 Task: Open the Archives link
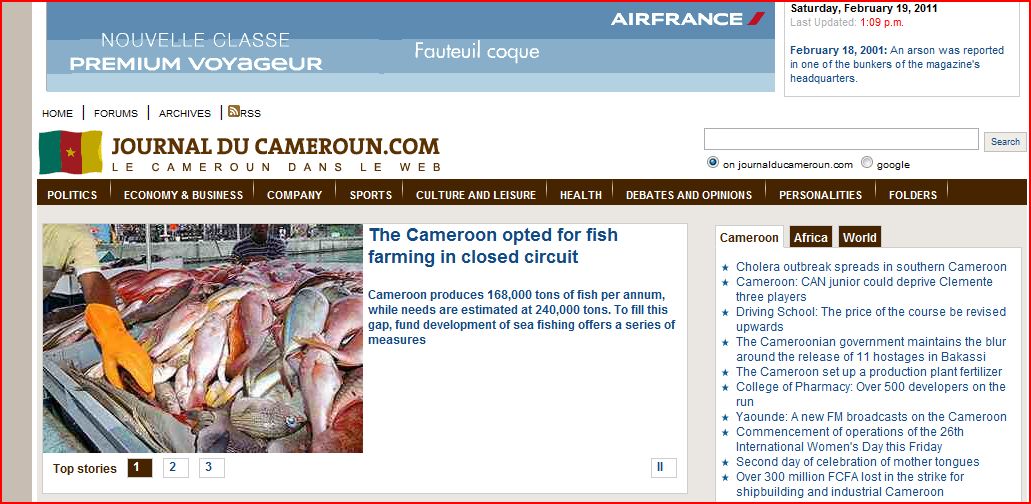click(185, 113)
